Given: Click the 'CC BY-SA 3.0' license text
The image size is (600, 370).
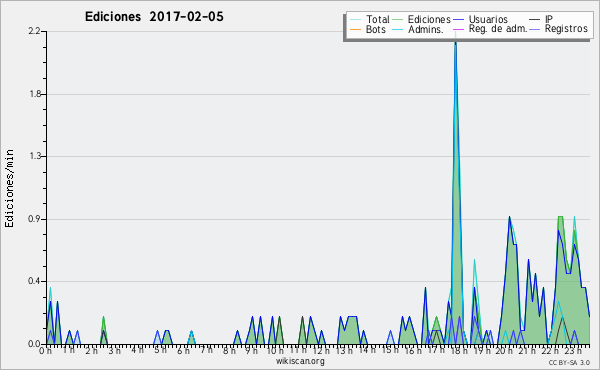Looking at the screenshot, I should coord(569,362).
